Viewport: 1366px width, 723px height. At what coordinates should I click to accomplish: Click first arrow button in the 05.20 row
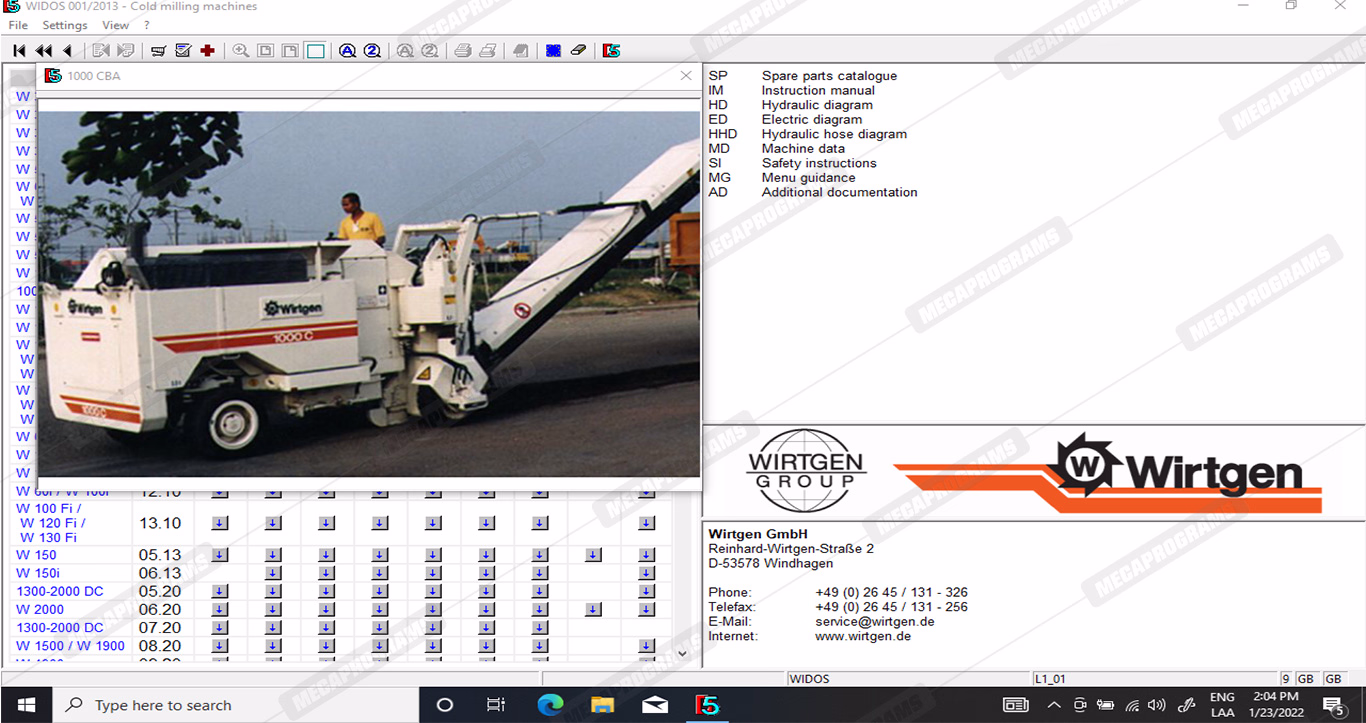click(x=220, y=591)
